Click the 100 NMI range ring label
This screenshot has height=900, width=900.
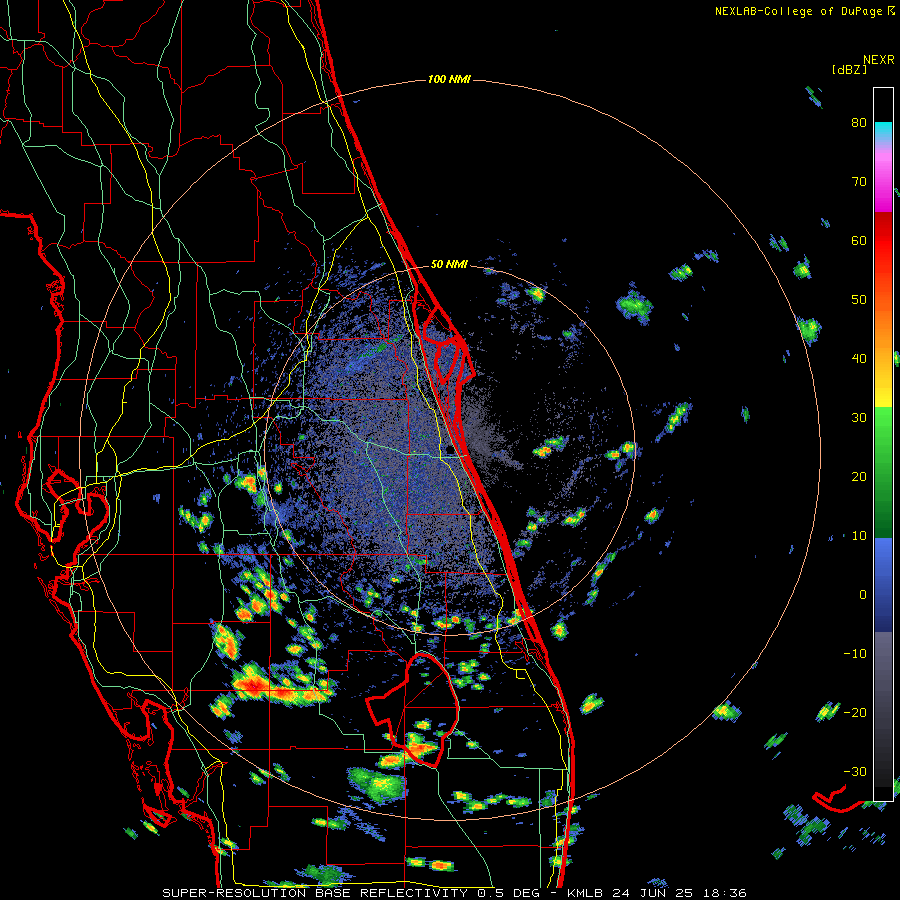click(449, 79)
